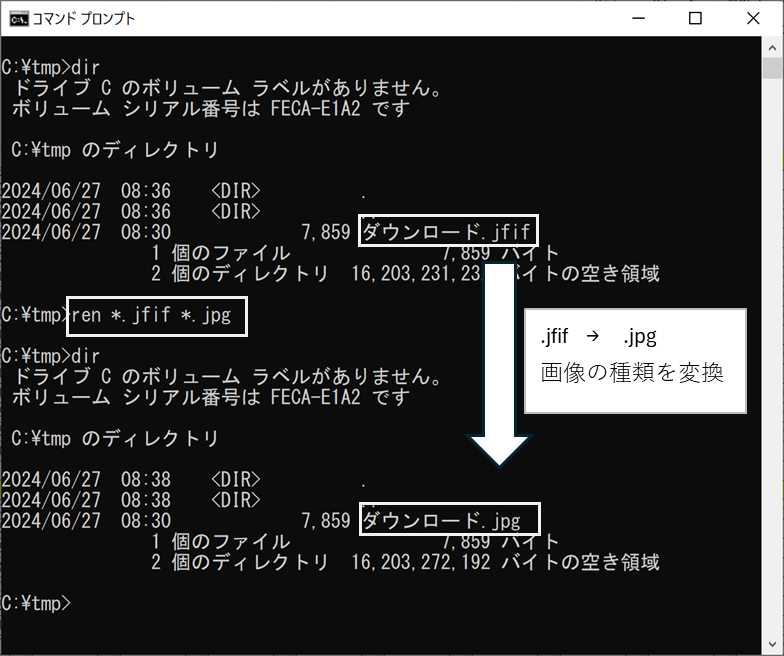Click the scrollbar down arrow
This screenshot has width=784, height=656.
(772, 645)
